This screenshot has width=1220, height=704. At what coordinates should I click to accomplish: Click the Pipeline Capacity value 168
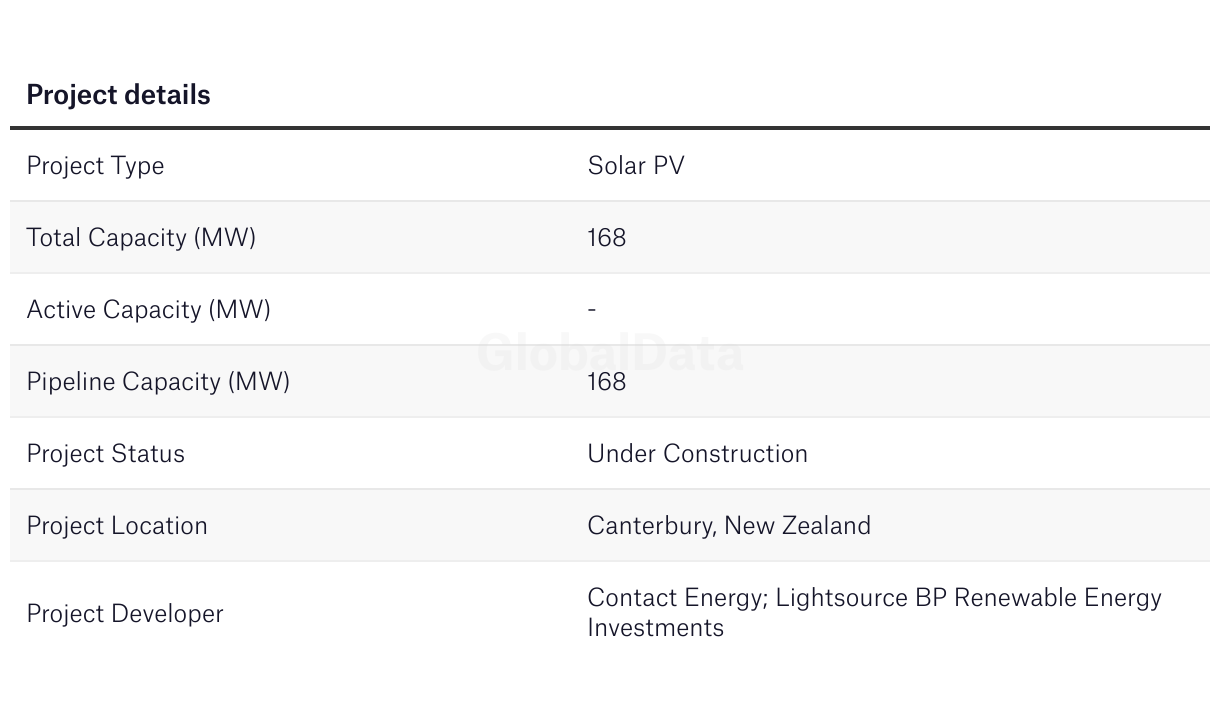607,382
